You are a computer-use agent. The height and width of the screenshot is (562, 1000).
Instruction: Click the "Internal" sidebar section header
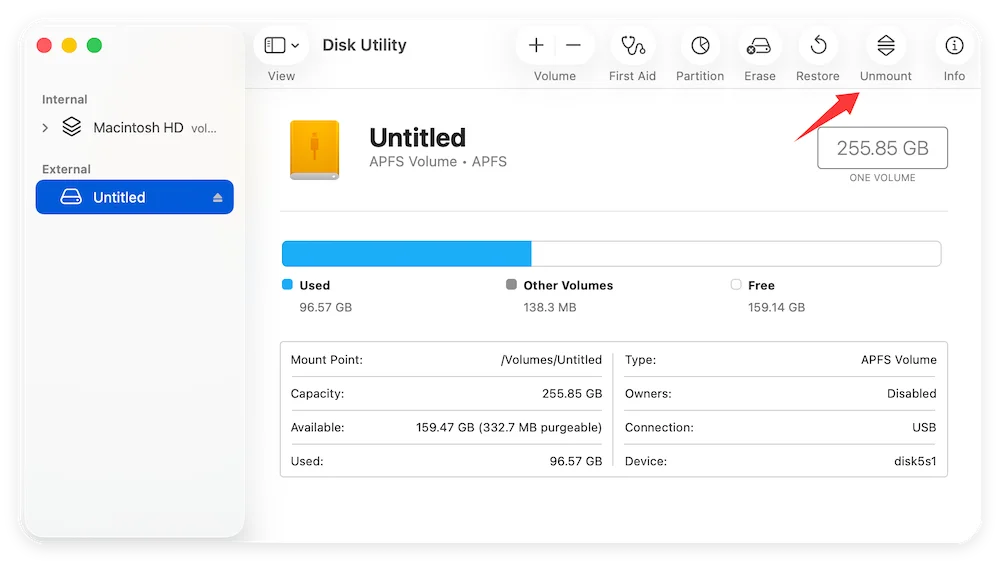click(x=64, y=100)
